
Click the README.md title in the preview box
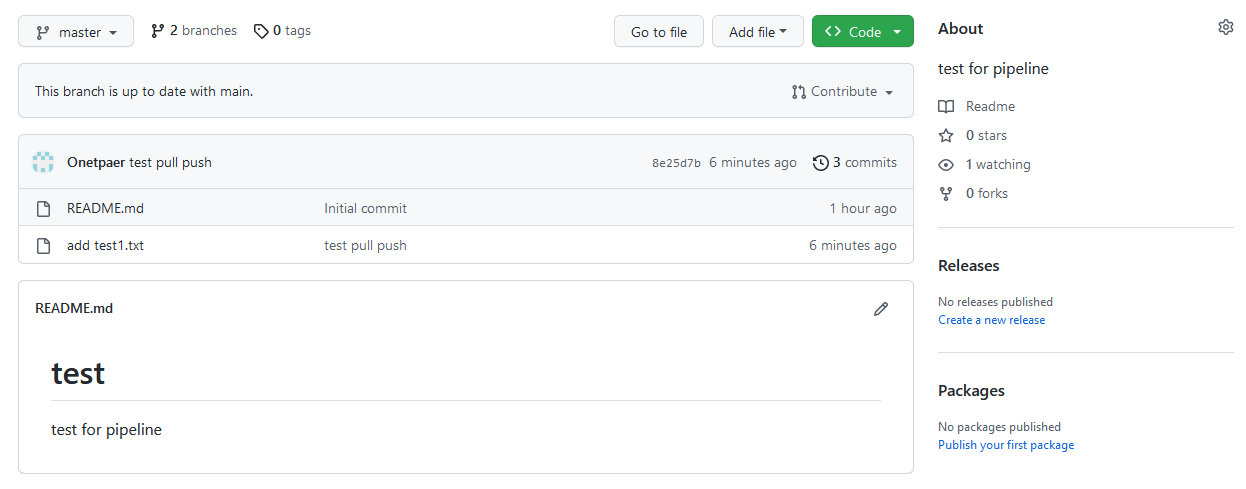[x=74, y=308]
